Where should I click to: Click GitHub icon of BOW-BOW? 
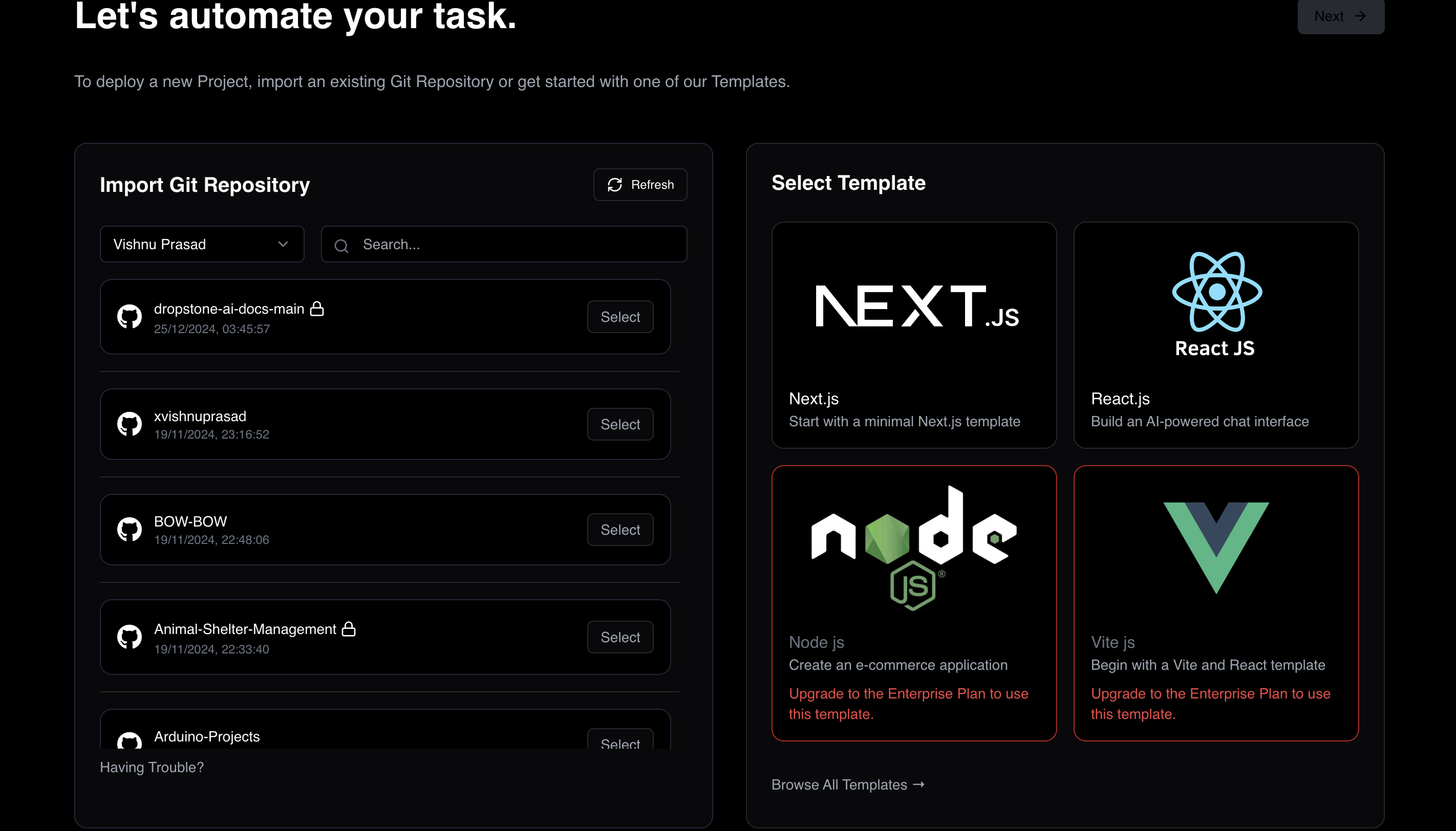130,530
